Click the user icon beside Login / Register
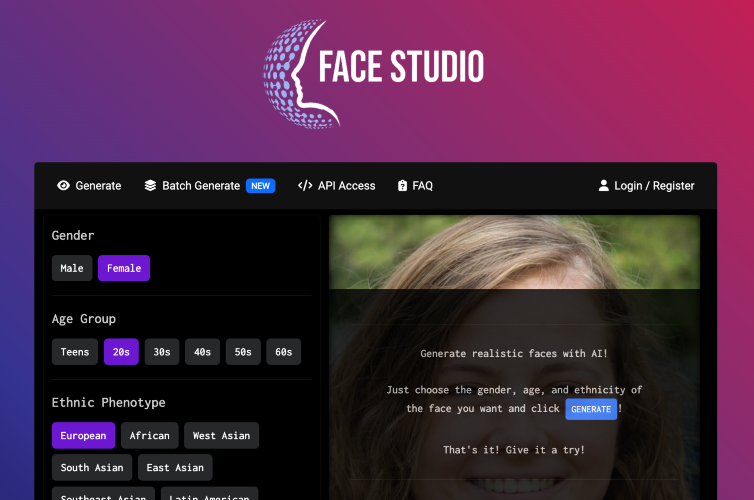 (603, 186)
